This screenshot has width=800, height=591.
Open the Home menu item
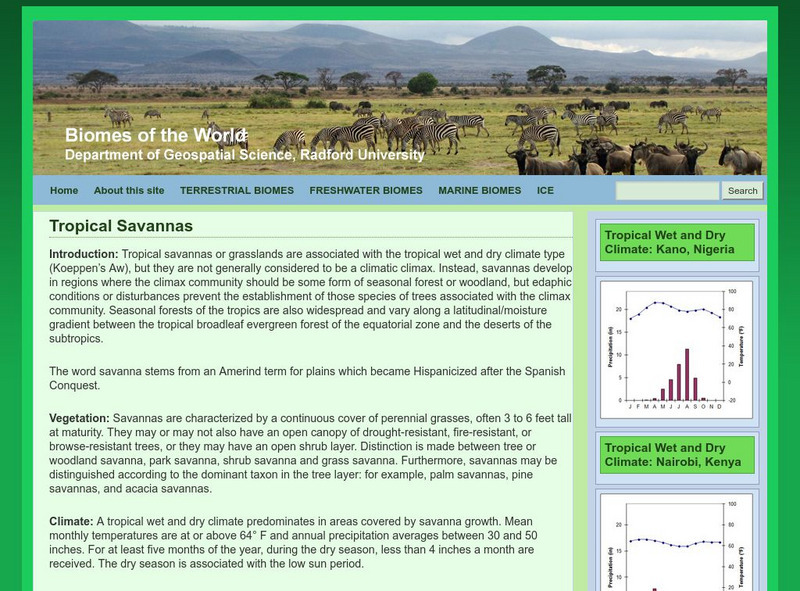64,190
